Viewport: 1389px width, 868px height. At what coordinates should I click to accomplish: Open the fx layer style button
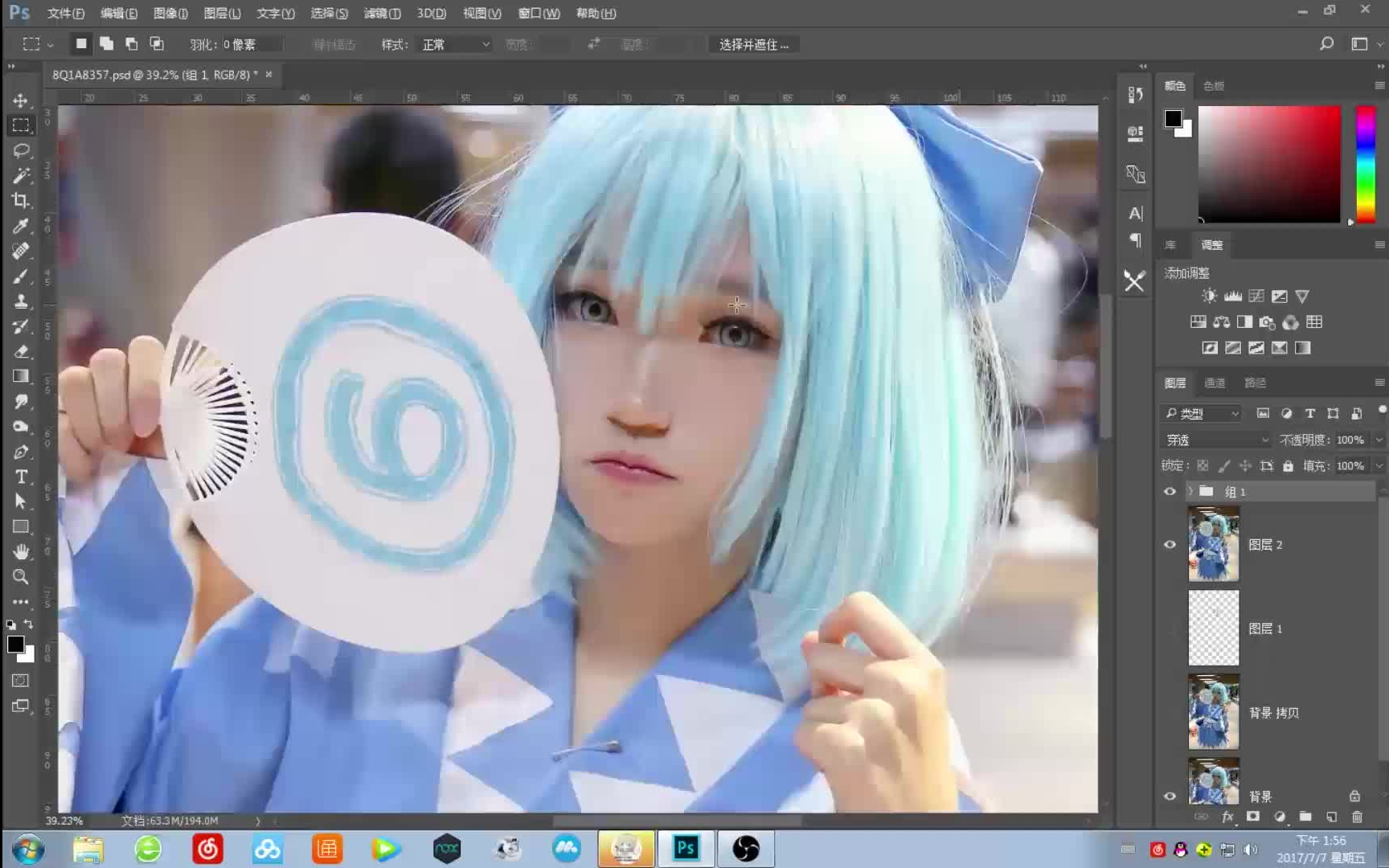click(x=1227, y=817)
